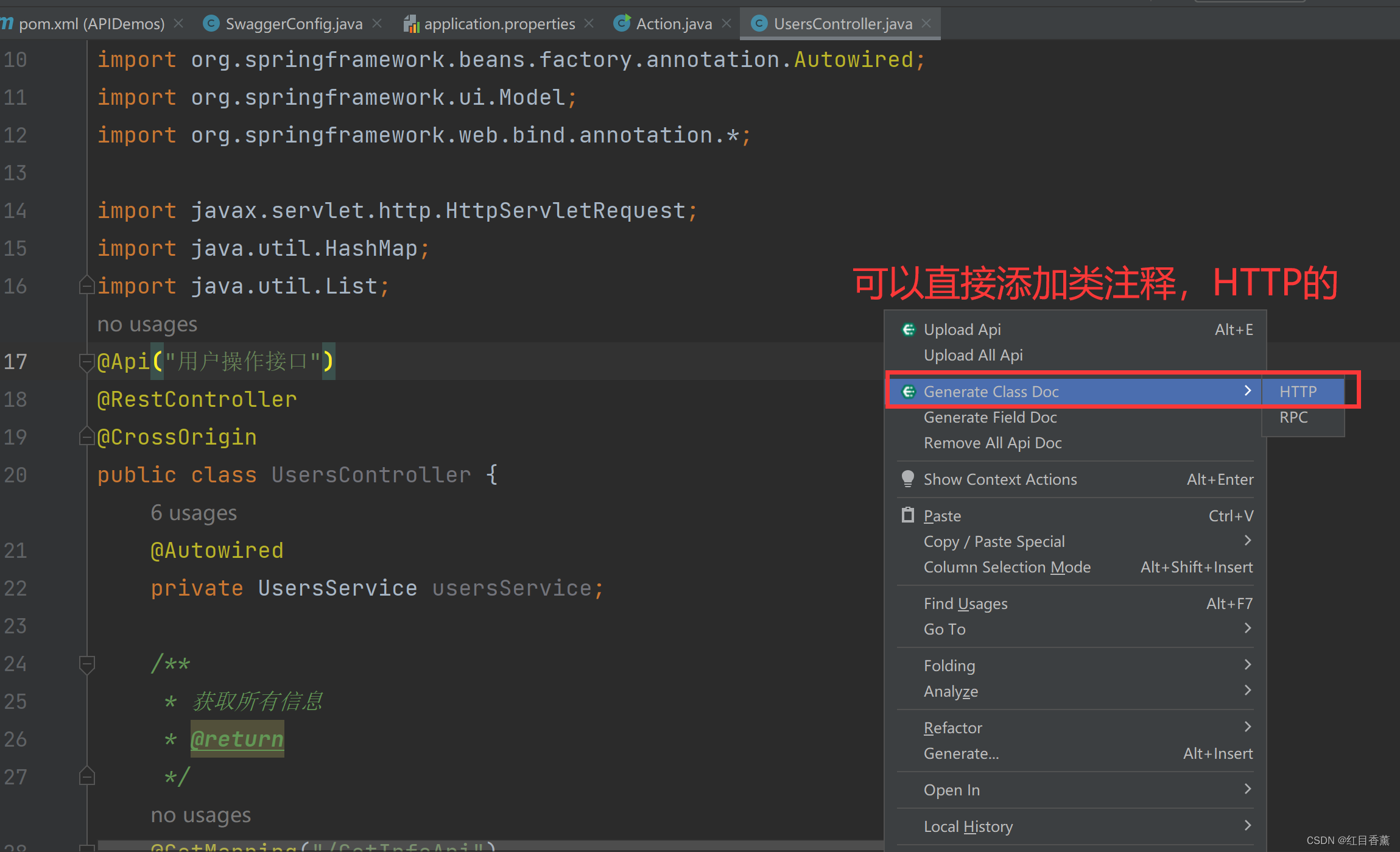
Task: Collapse the Javadoc comment fold at line 24
Action: tap(86, 665)
